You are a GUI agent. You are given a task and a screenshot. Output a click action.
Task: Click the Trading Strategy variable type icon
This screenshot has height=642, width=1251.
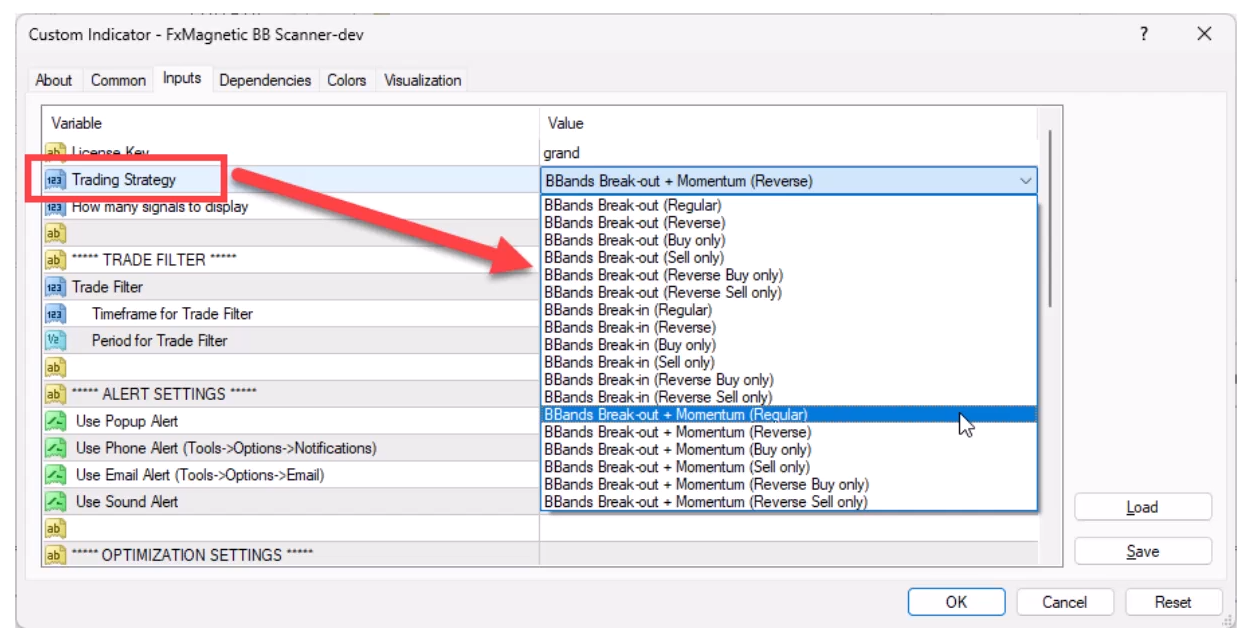[x=54, y=180]
